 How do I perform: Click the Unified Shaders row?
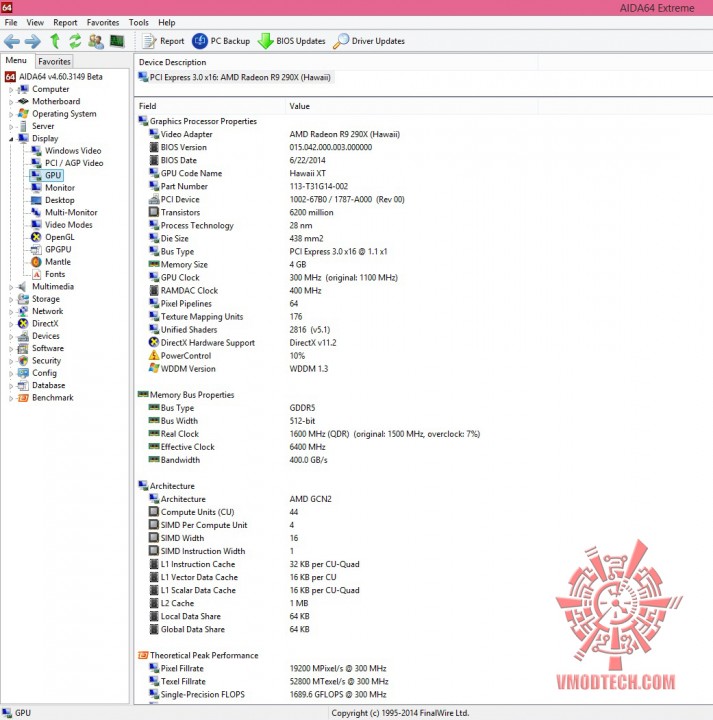(x=239, y=330)
